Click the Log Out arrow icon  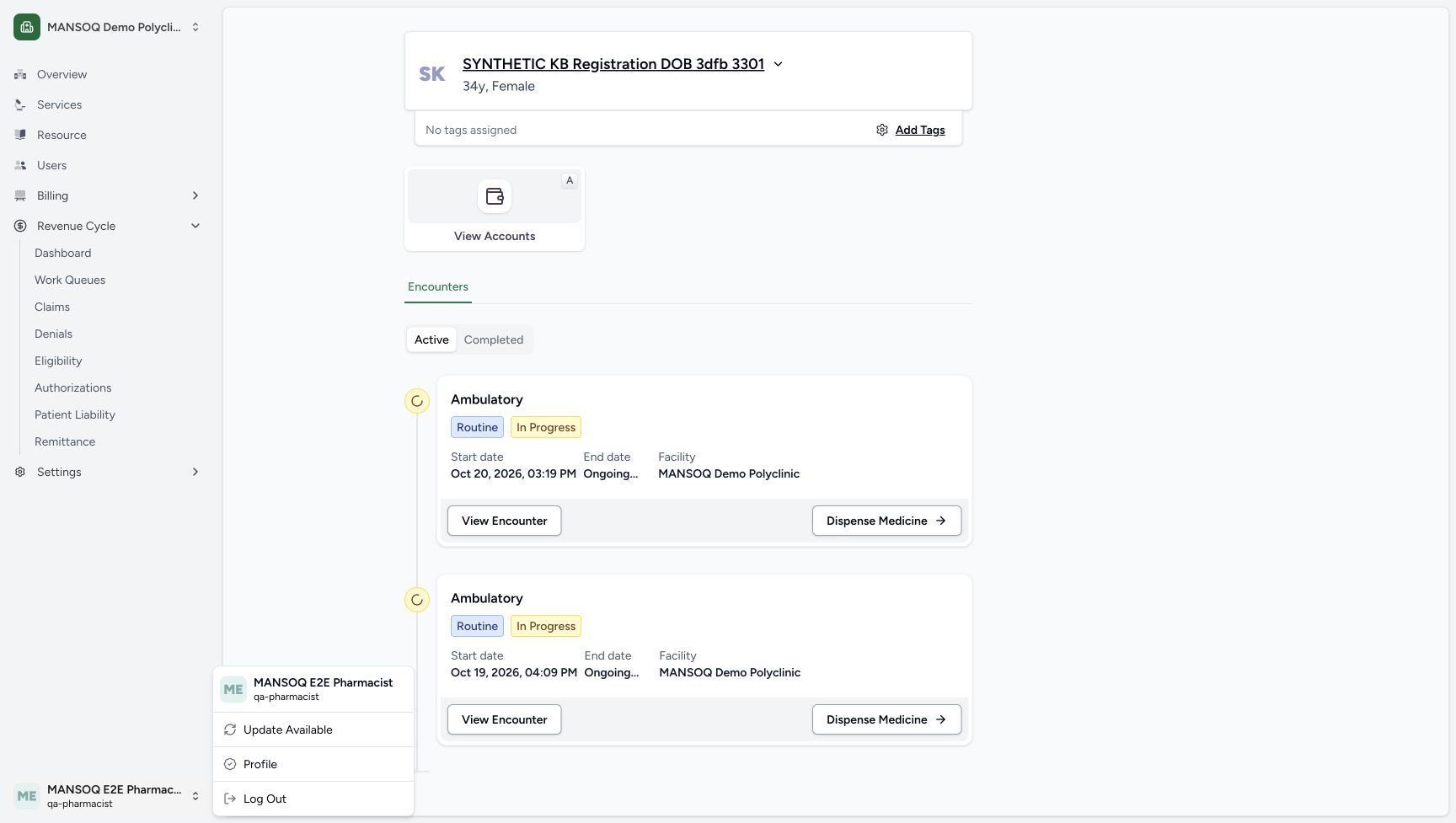[x=230, y=799]
